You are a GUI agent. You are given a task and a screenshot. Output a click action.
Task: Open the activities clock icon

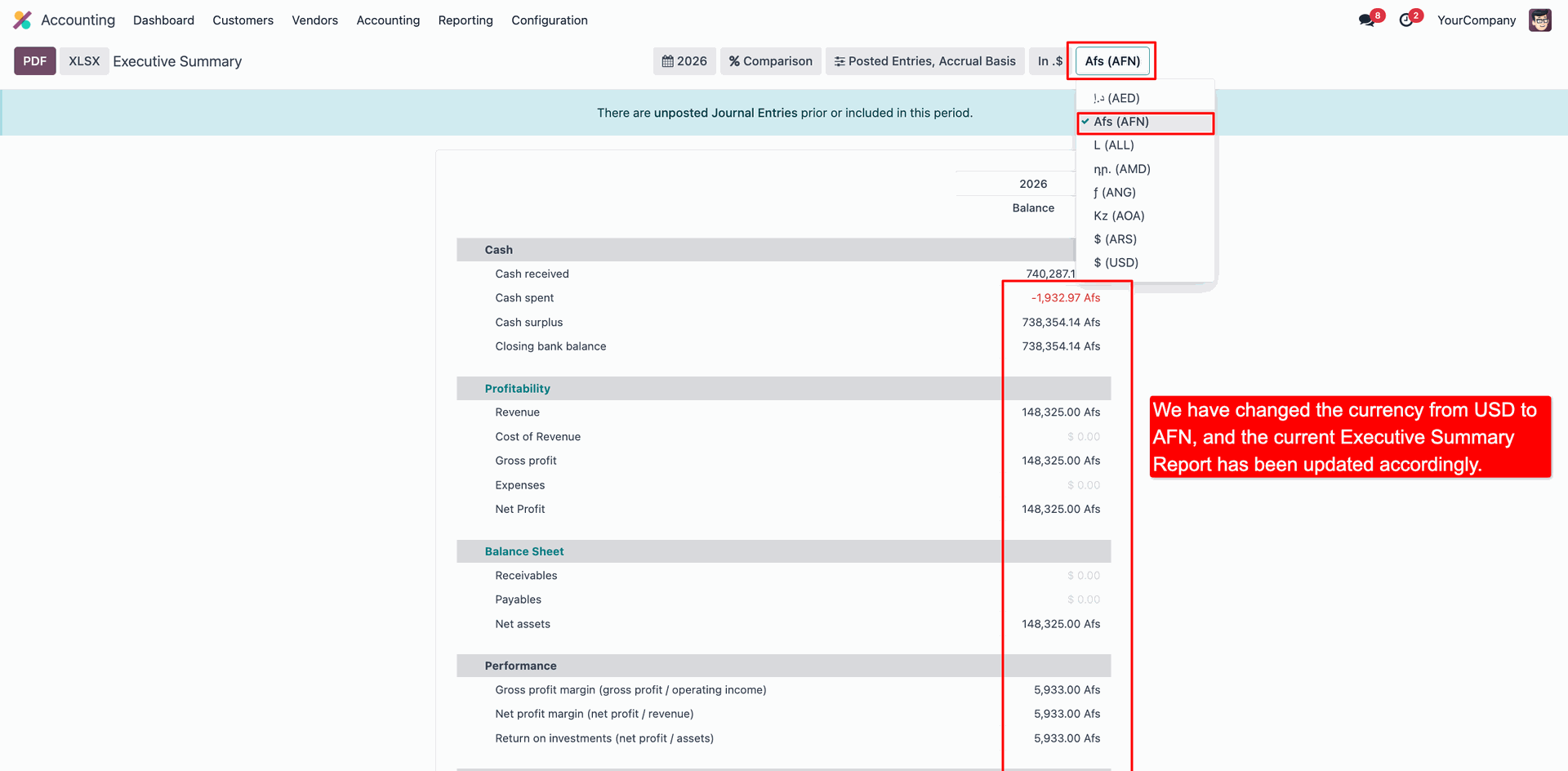click(1405, 20)
